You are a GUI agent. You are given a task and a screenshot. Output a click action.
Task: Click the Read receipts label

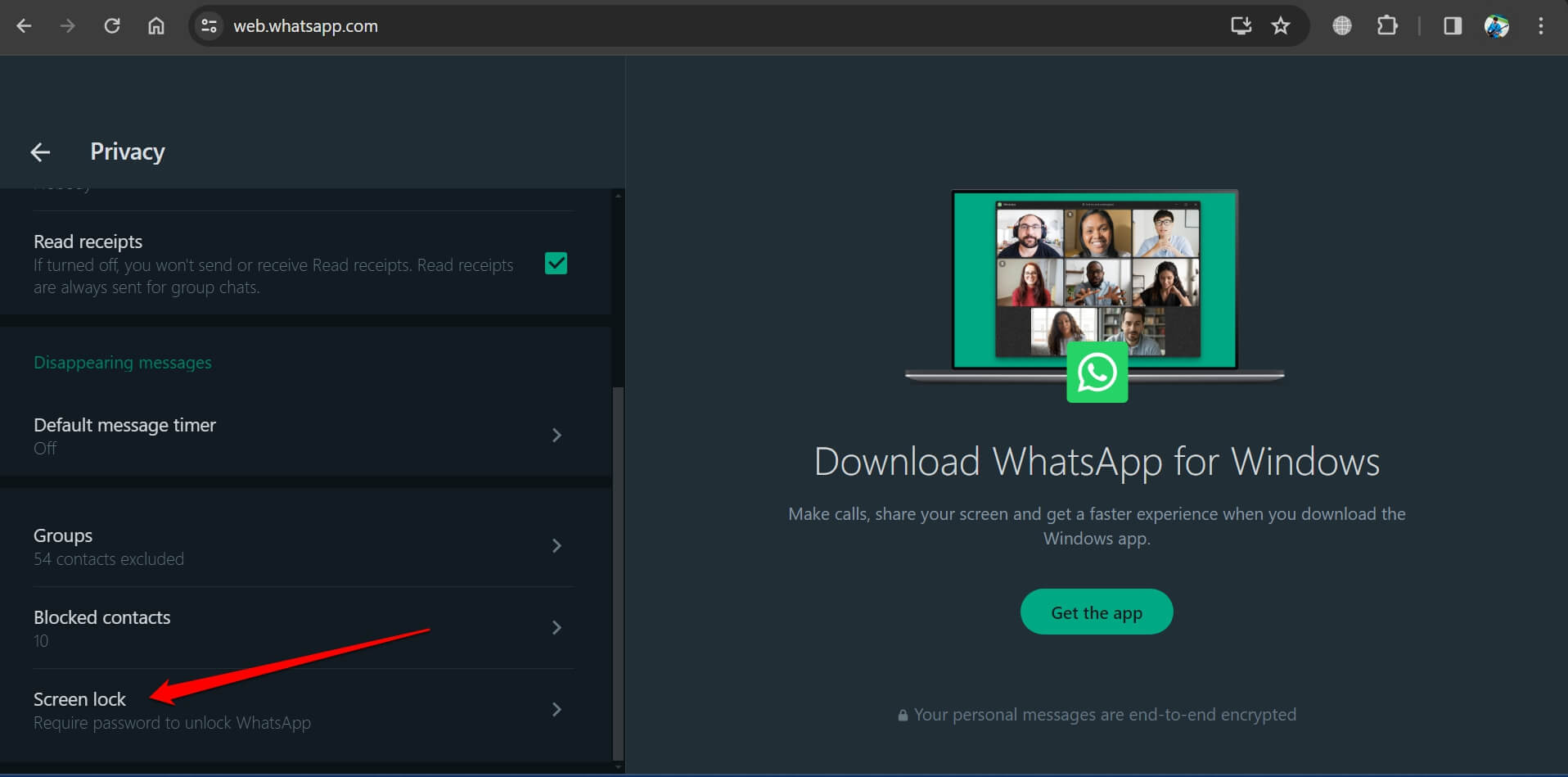[88, 242]
